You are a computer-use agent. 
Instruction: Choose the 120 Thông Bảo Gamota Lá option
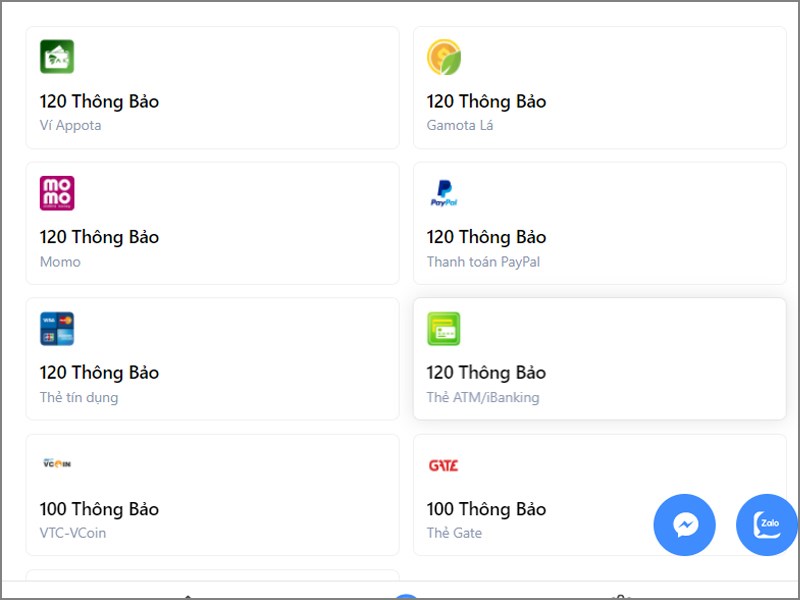600,88
